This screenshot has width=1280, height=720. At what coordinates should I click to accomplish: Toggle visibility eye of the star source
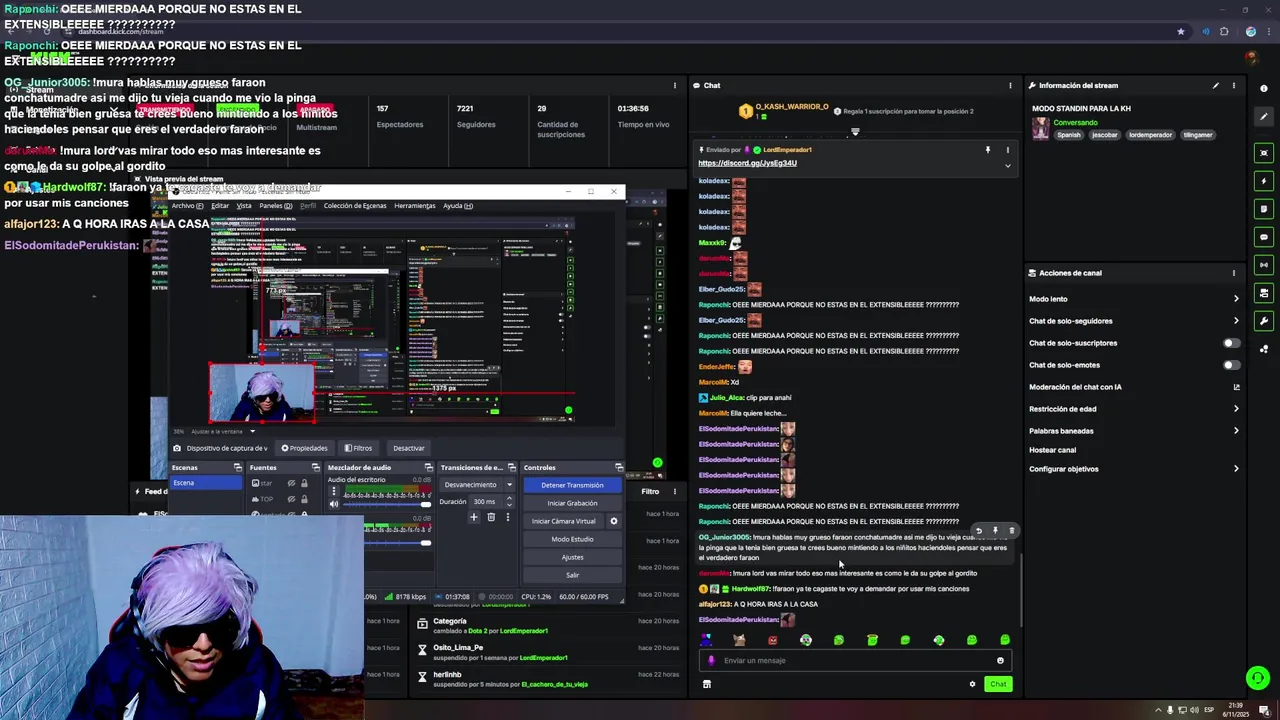tap(291, 483)
